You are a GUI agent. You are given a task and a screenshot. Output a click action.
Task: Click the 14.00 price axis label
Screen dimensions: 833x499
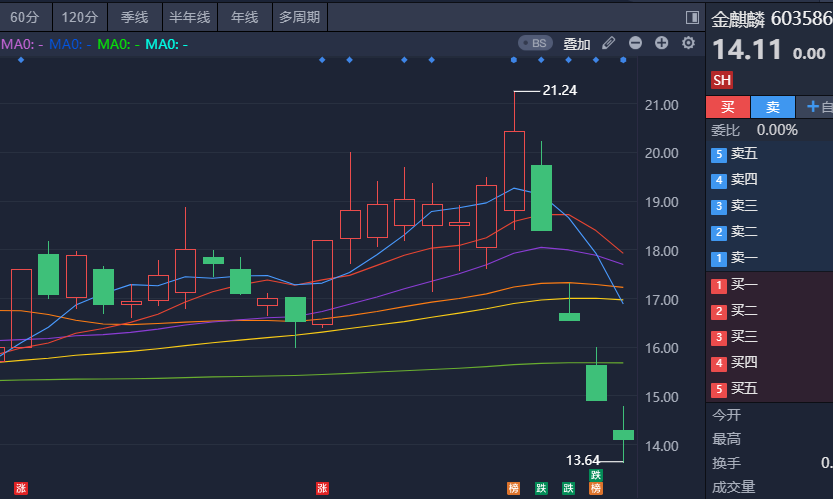pos(661,446)
